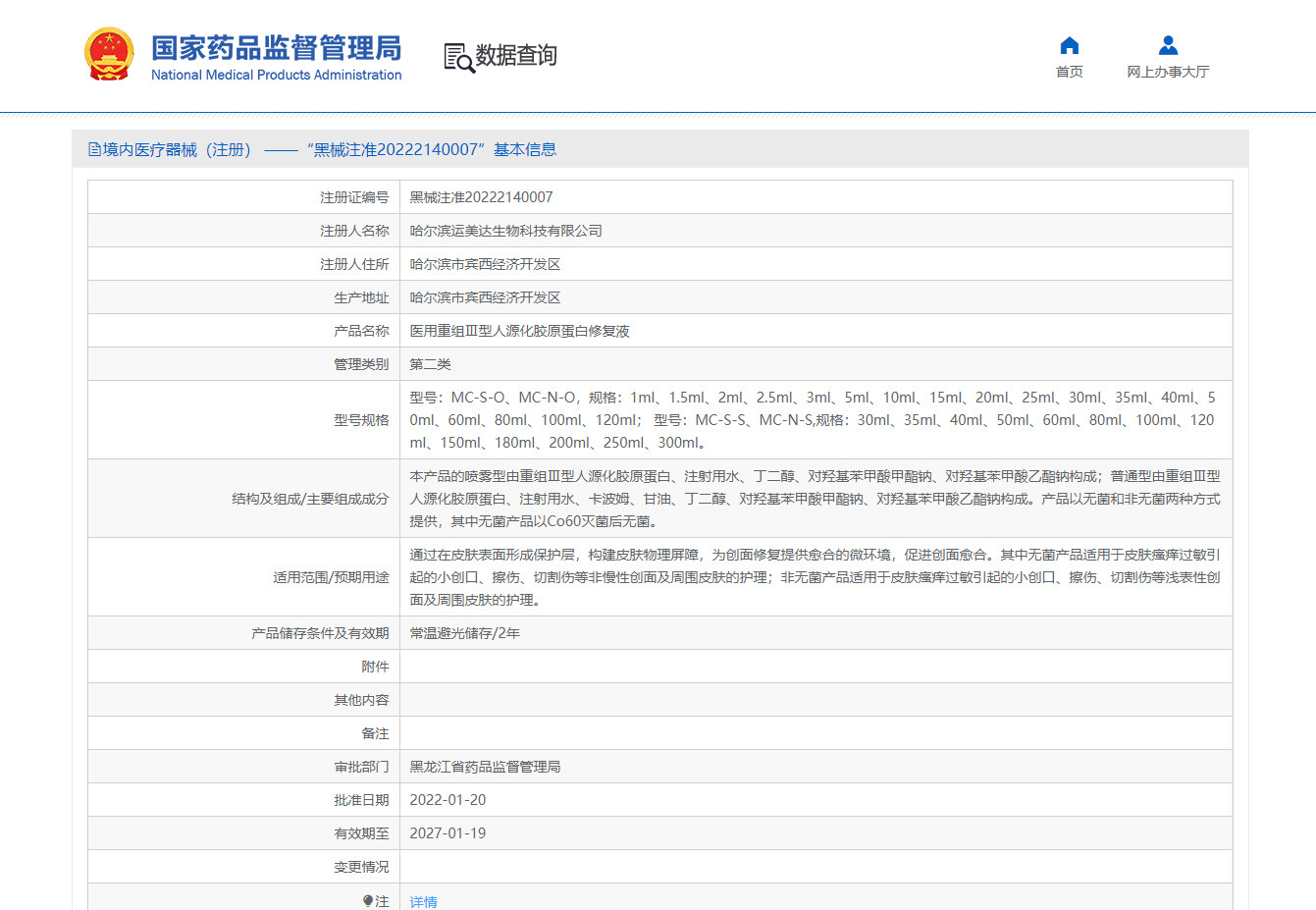Click the address value in the 生产地址 row
The width and height of the screenshot is (1316, 910).
(x=485, y=297)
